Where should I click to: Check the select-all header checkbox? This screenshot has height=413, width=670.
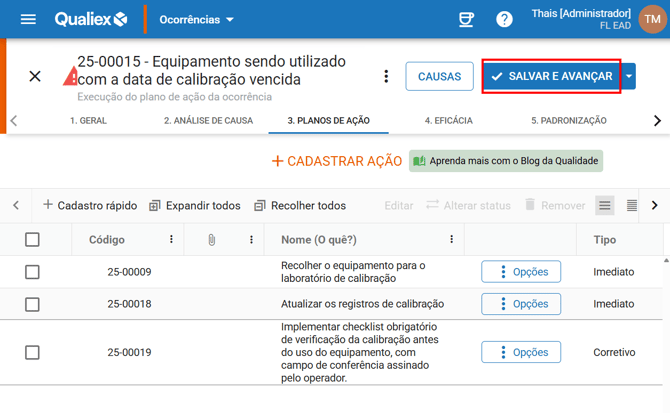tap(32, 240)
